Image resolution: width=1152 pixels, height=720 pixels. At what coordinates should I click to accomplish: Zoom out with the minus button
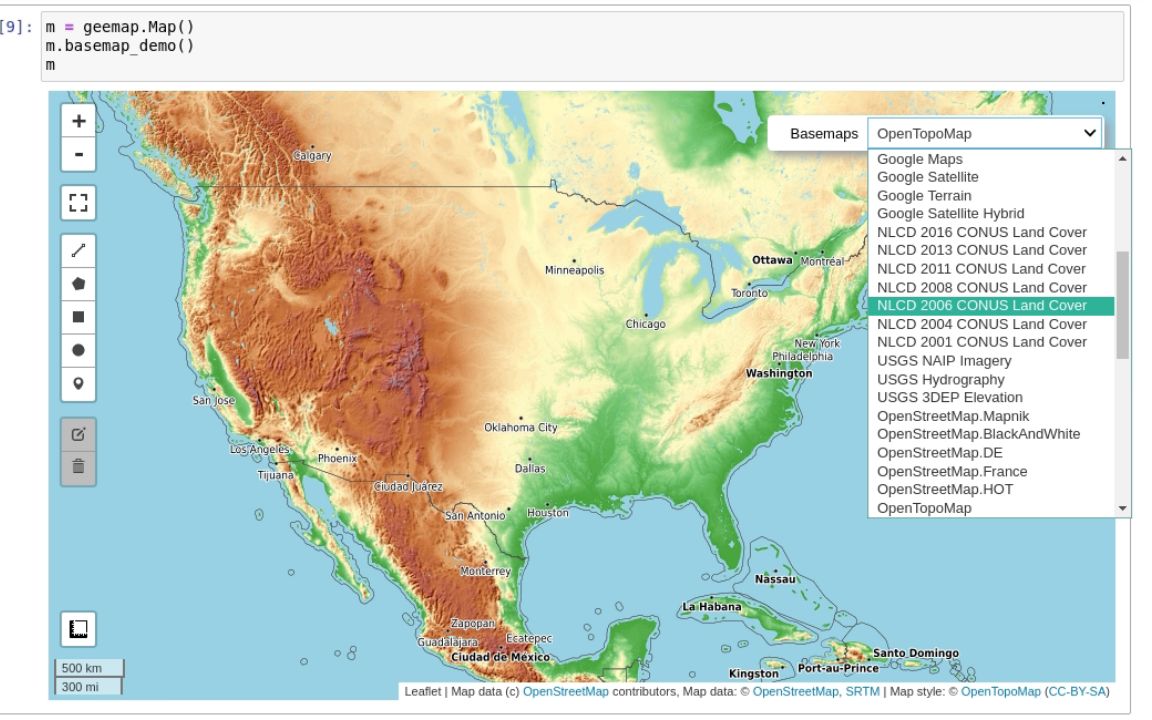pyautogui.click(x=78, y=154)
